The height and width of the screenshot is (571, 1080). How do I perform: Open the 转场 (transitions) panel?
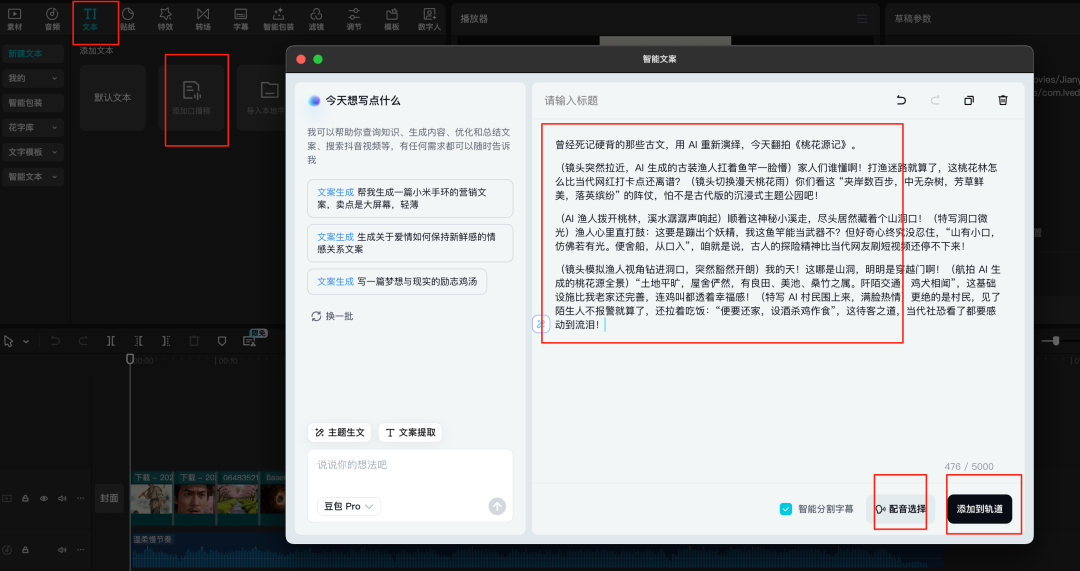[x=203, y=17]
